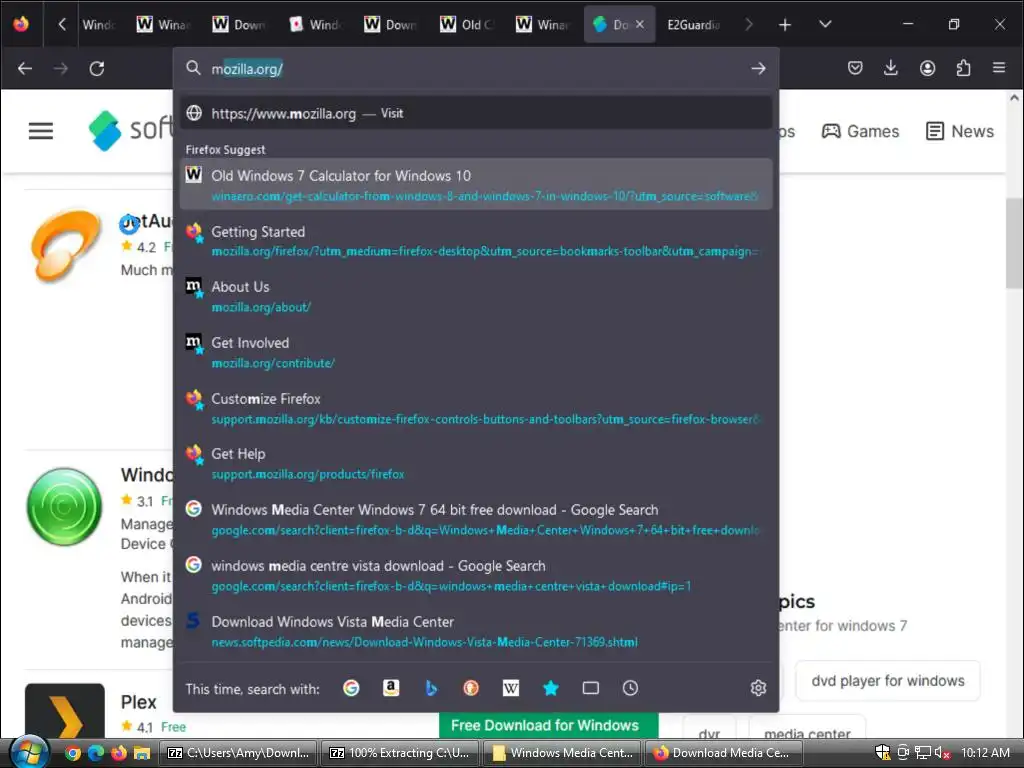Click dvd player for windows topic
Image resolution: width=1024 pixels, height=768 pixels.
point(888,680)
